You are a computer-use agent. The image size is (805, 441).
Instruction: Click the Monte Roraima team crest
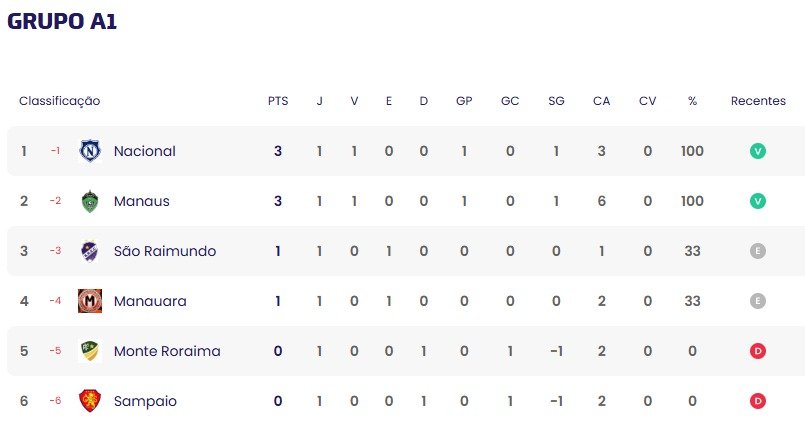[x=90, y=351]
